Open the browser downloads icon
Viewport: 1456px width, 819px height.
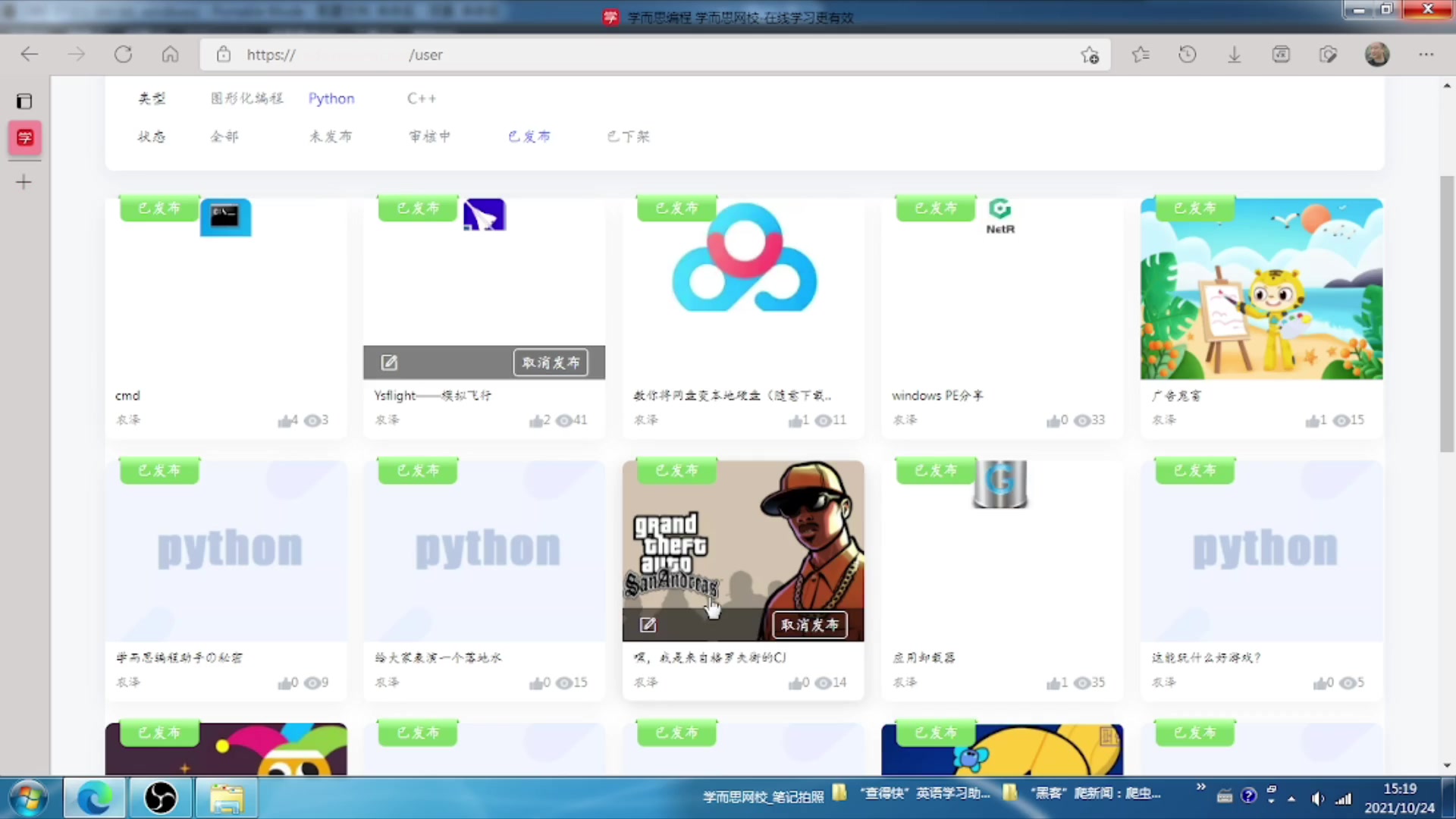point(1235,55)
